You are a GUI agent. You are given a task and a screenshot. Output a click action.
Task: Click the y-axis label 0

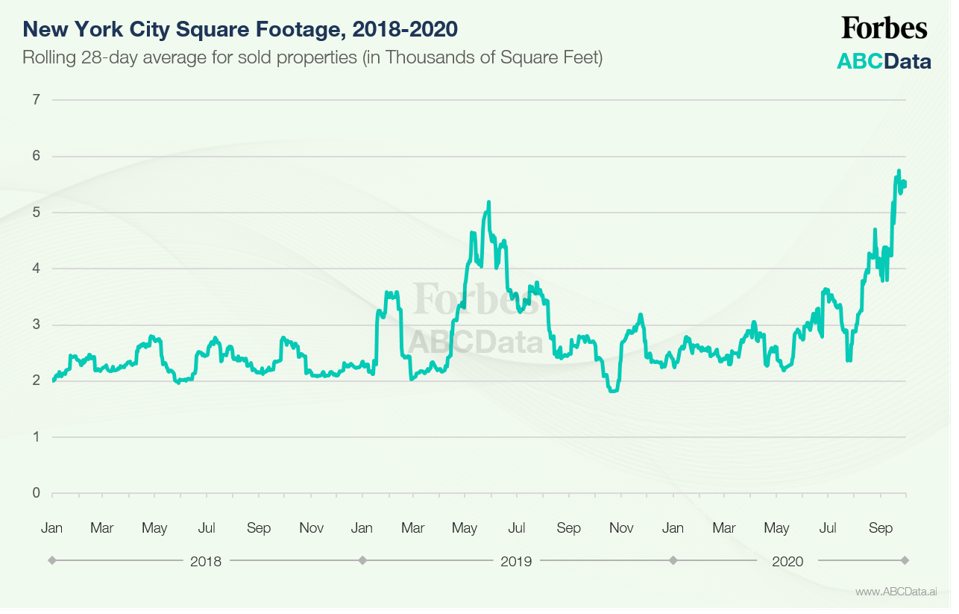tap(36, 493)
